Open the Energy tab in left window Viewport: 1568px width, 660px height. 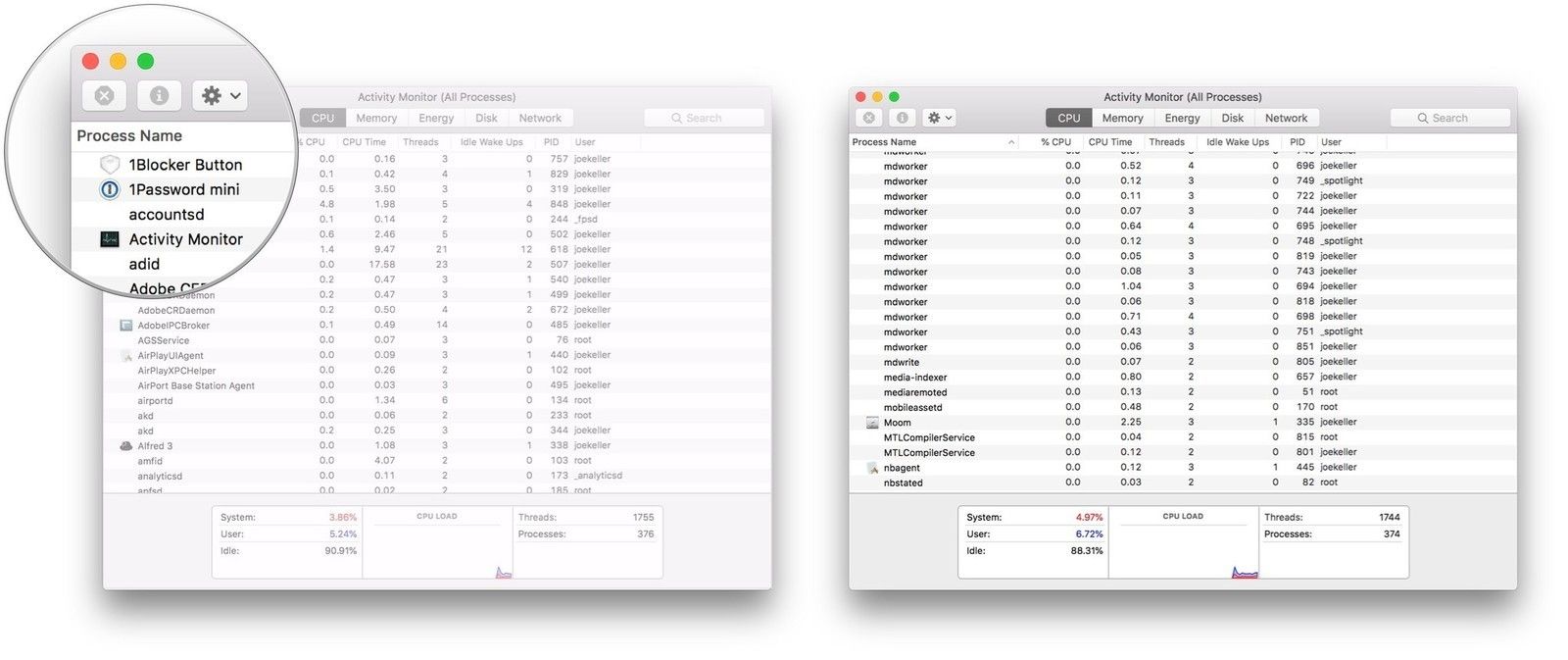point(436,118)
